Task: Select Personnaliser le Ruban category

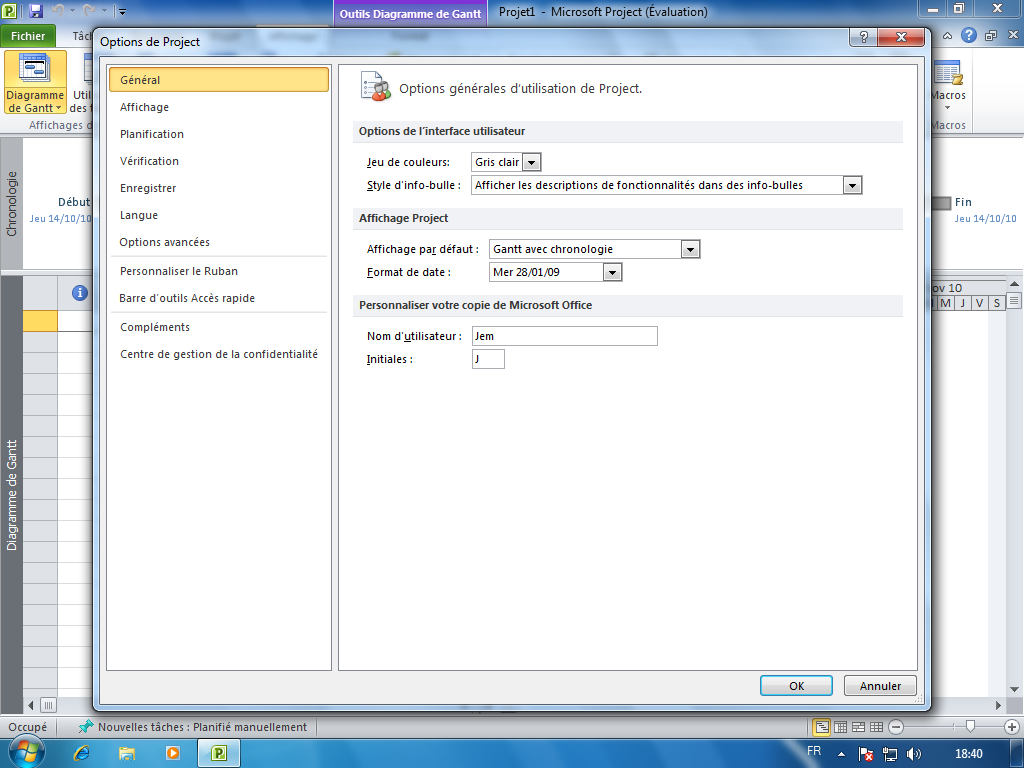Action: tap(219, 271)
